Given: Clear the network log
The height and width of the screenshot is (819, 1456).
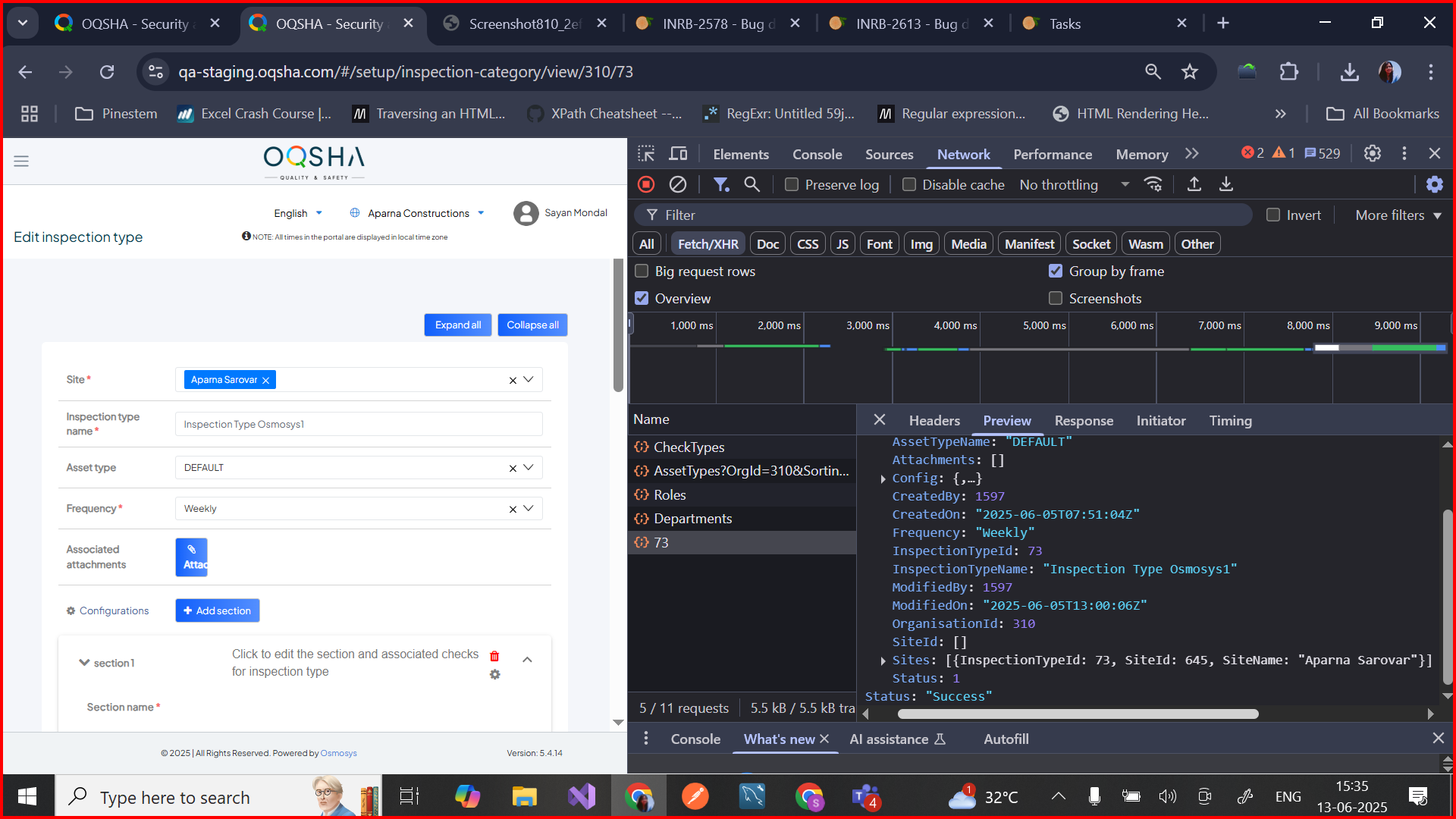Looking at the screenshot, I should [x=678, y=184].
